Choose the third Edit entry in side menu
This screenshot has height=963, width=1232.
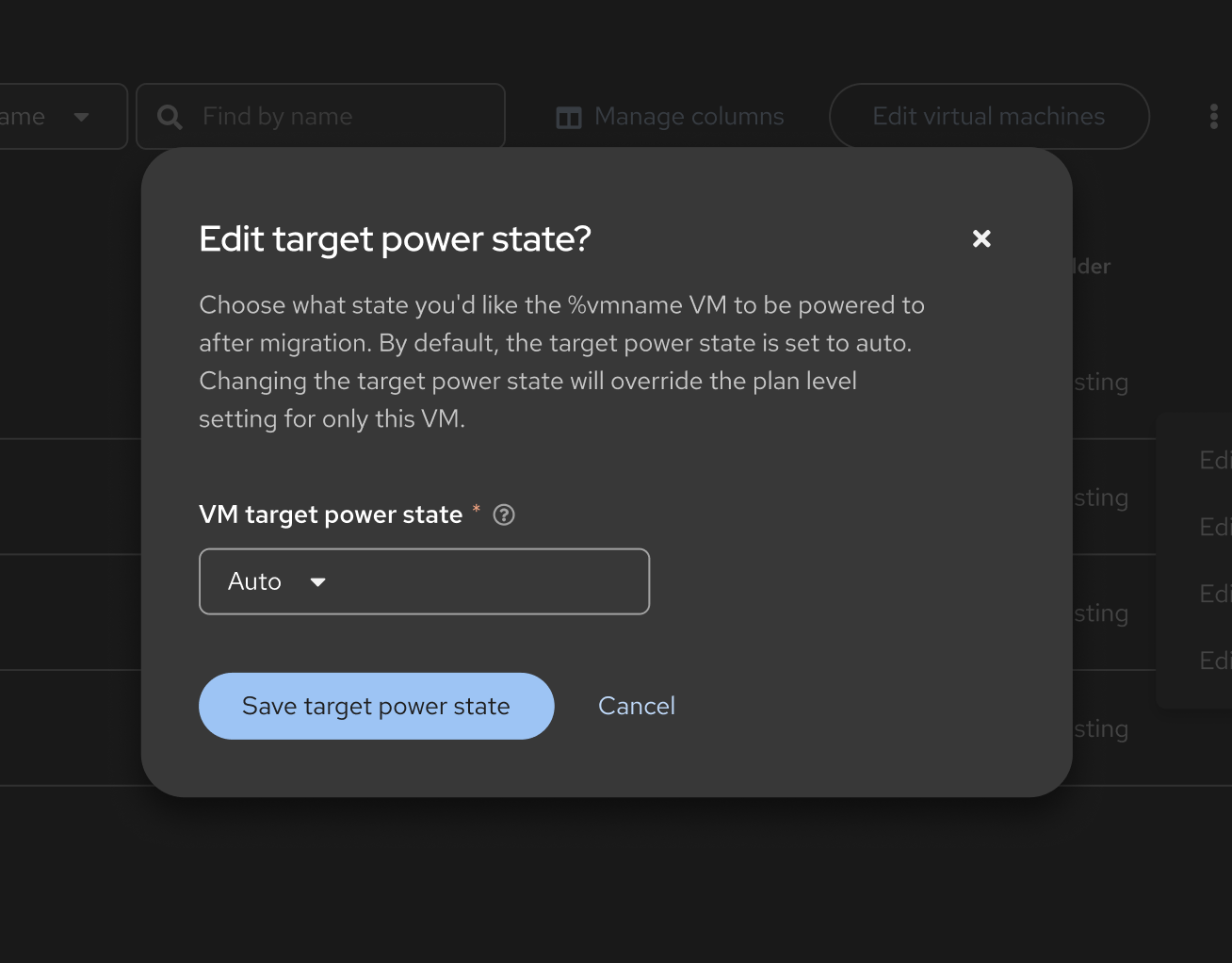pyautogui.click(x=1214, y=594)
